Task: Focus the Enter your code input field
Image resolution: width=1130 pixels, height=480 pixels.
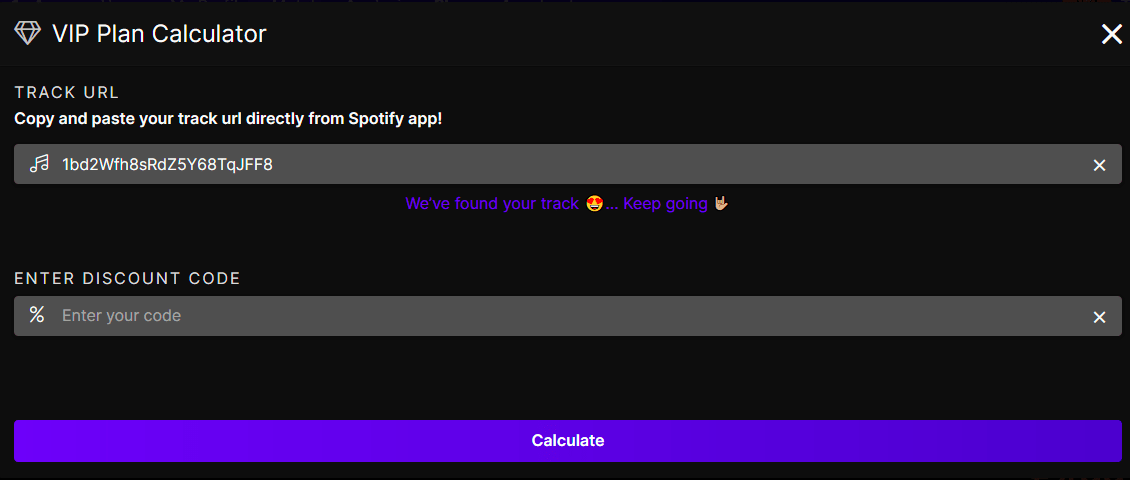Action: pyautogui.click(x=568, y=316)
